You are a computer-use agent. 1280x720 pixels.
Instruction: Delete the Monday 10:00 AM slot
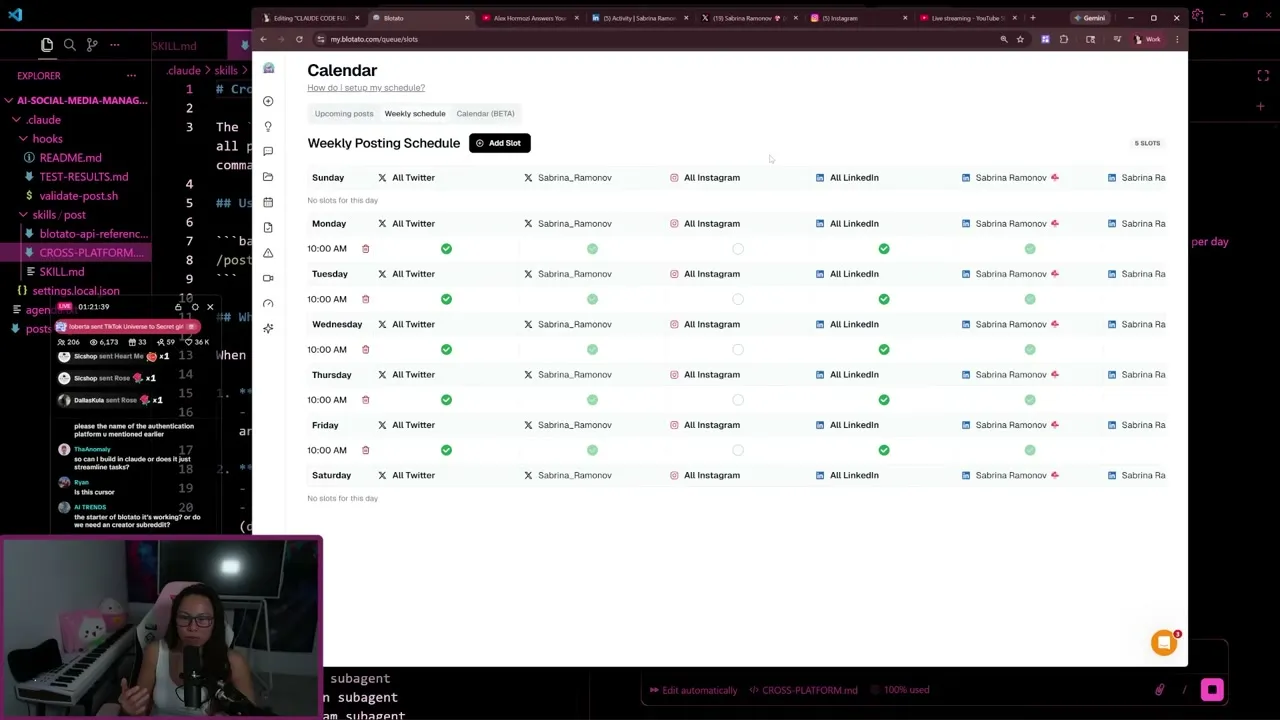(x=365, y=249)
